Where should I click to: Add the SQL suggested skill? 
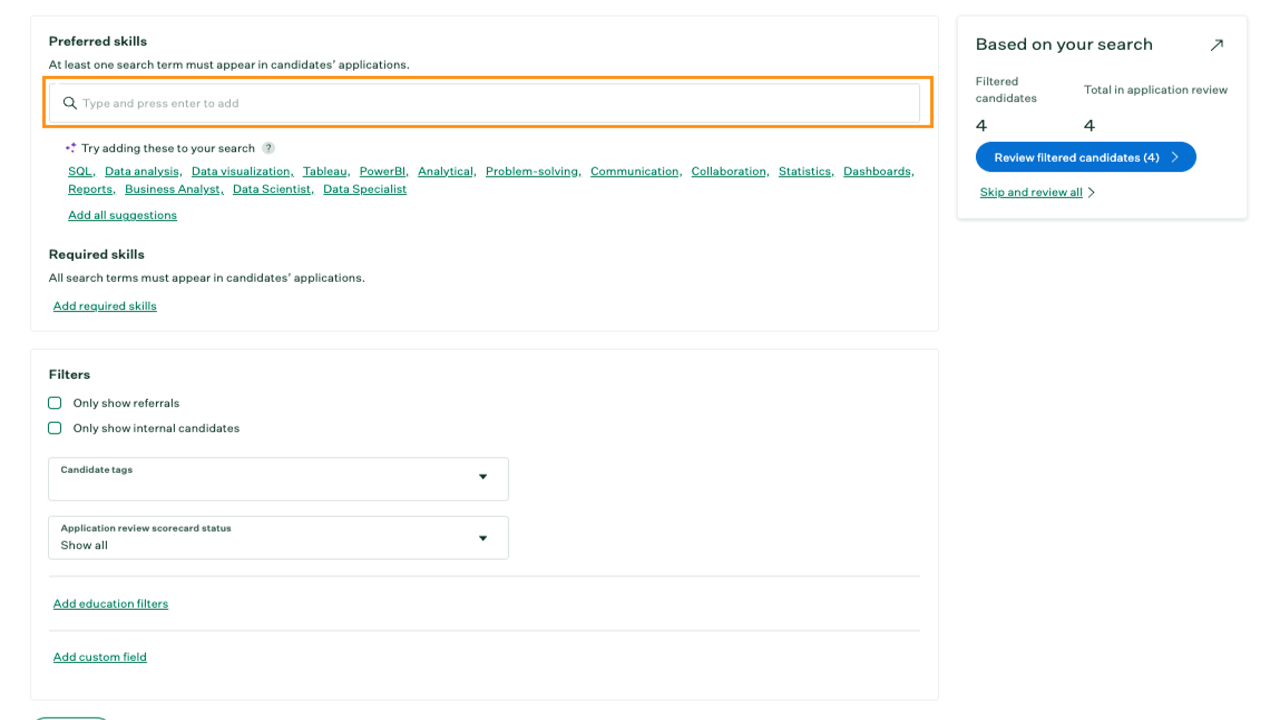80,172
